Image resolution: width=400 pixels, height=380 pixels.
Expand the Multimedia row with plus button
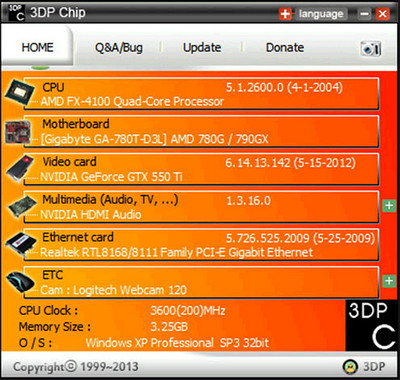coord(389,206)
